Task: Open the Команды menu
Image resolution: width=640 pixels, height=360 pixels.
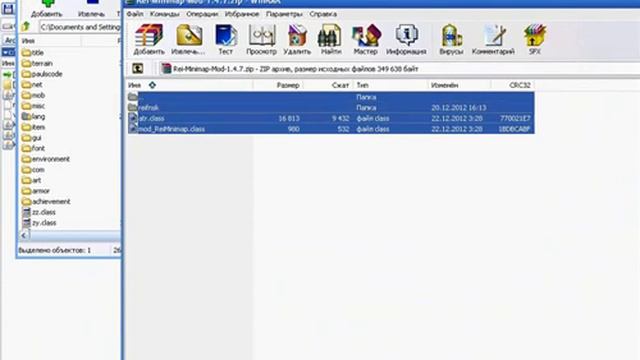Action: point(164,14)
